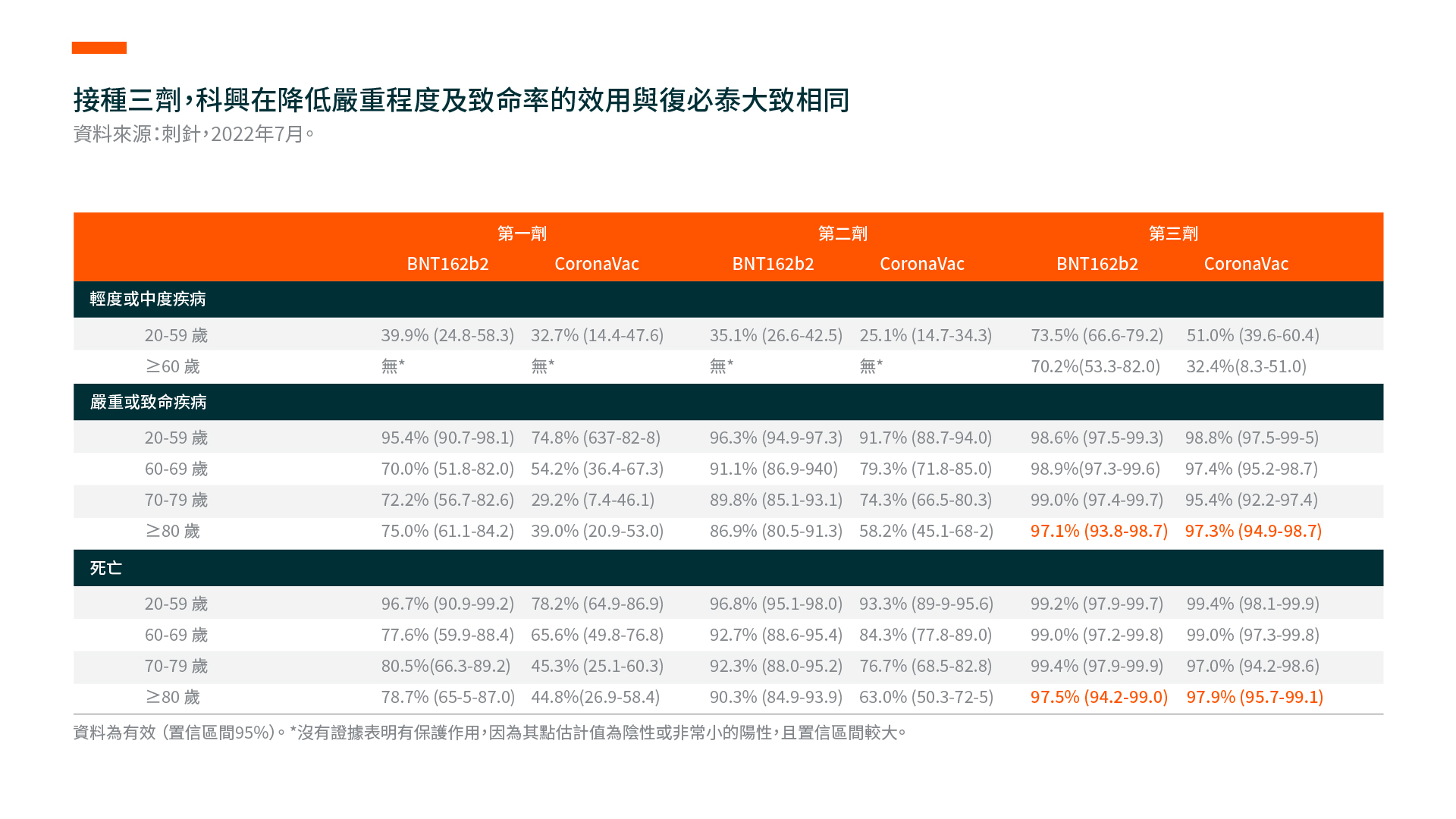The image size is (1456, 819).
Task: Click highlighted cell 97.1% (93.8-98.7)
Action: [1099, 531]
